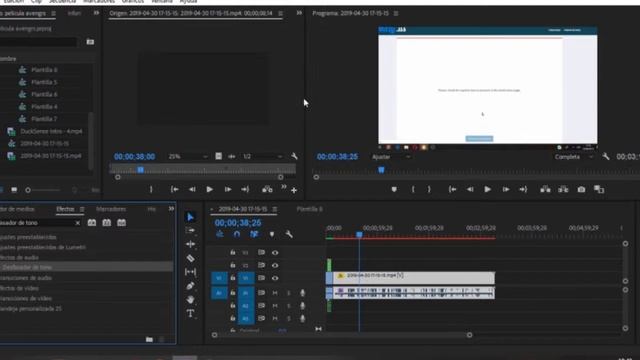Step back one frame in Program monitor
The height and width of the screenshot is (360, 640).
(470, 189)
